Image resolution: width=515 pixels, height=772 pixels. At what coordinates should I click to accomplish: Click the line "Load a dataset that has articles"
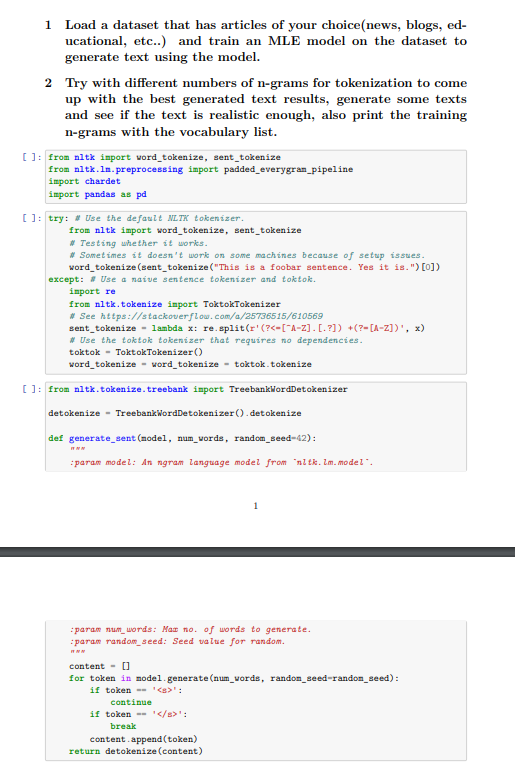point(266,25)
